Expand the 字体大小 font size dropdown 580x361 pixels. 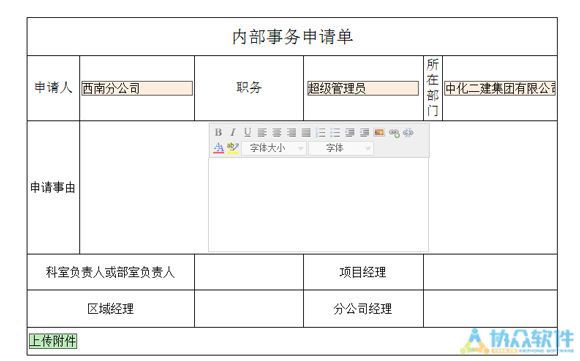[x=274, y=148]
